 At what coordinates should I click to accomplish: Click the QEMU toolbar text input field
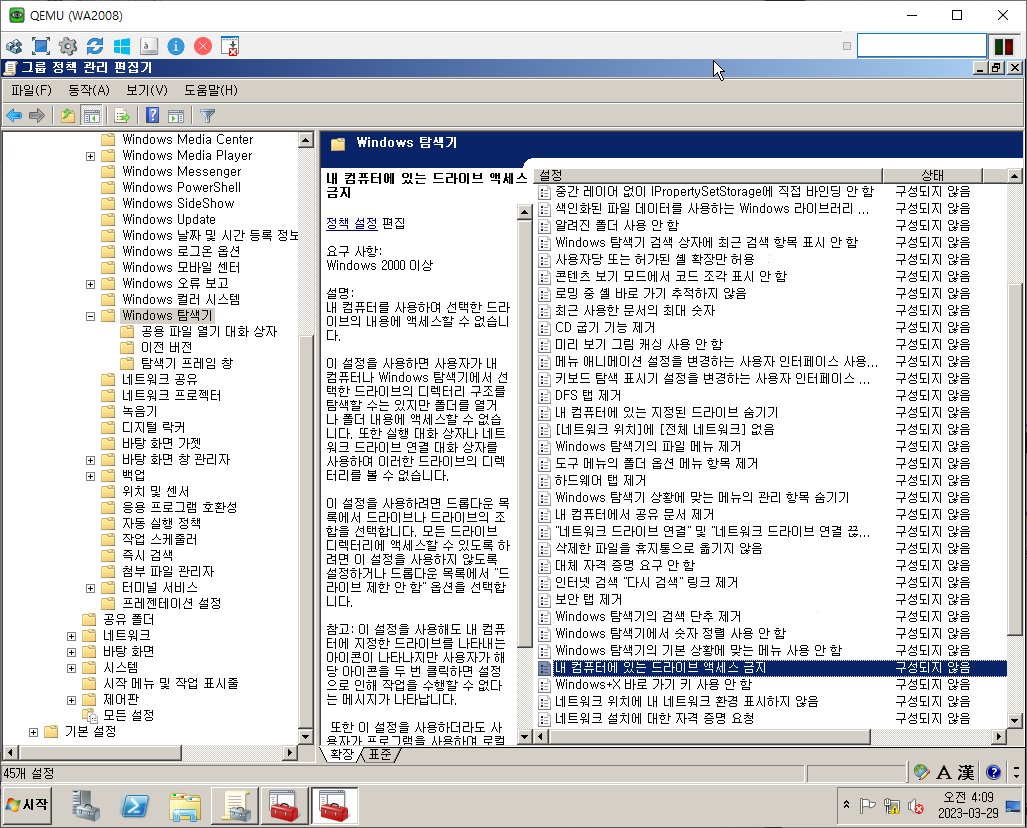922,46
